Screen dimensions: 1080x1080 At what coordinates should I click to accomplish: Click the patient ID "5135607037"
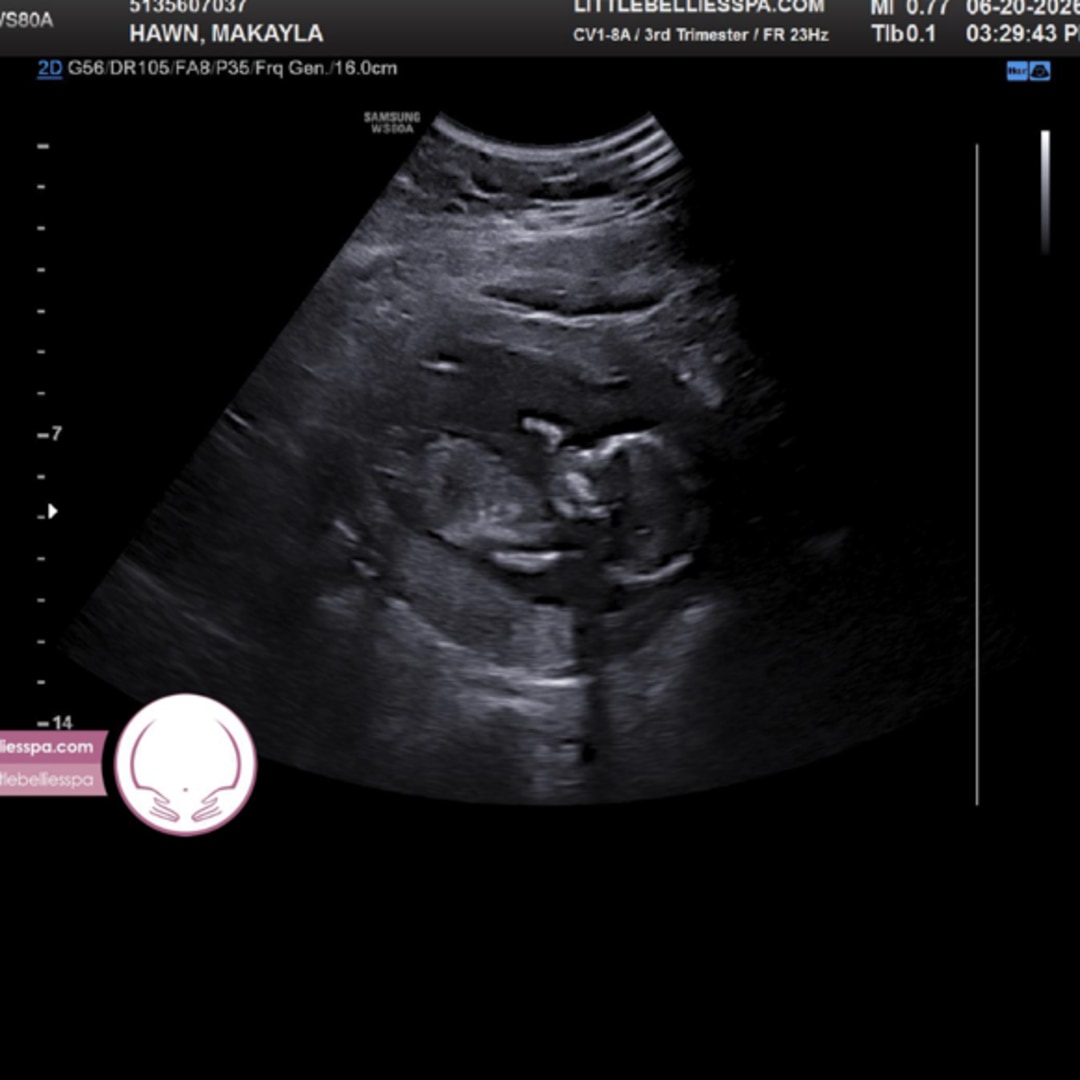pos(188,7)
